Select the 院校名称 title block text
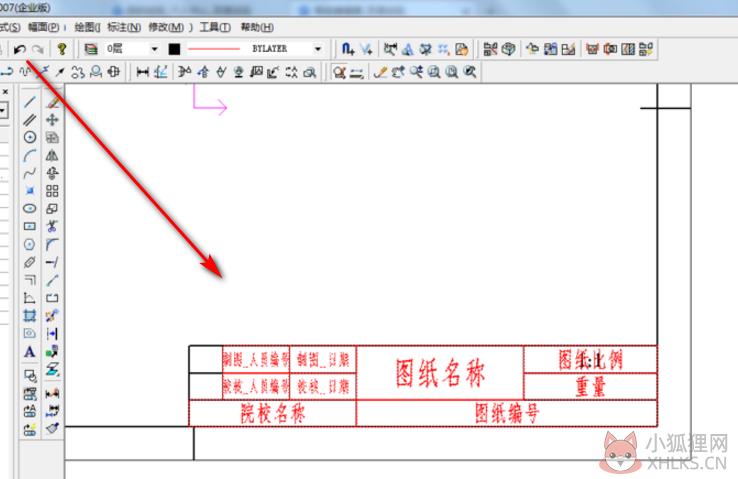This screenshot has width=738, height=479. [x=273, y=414]
